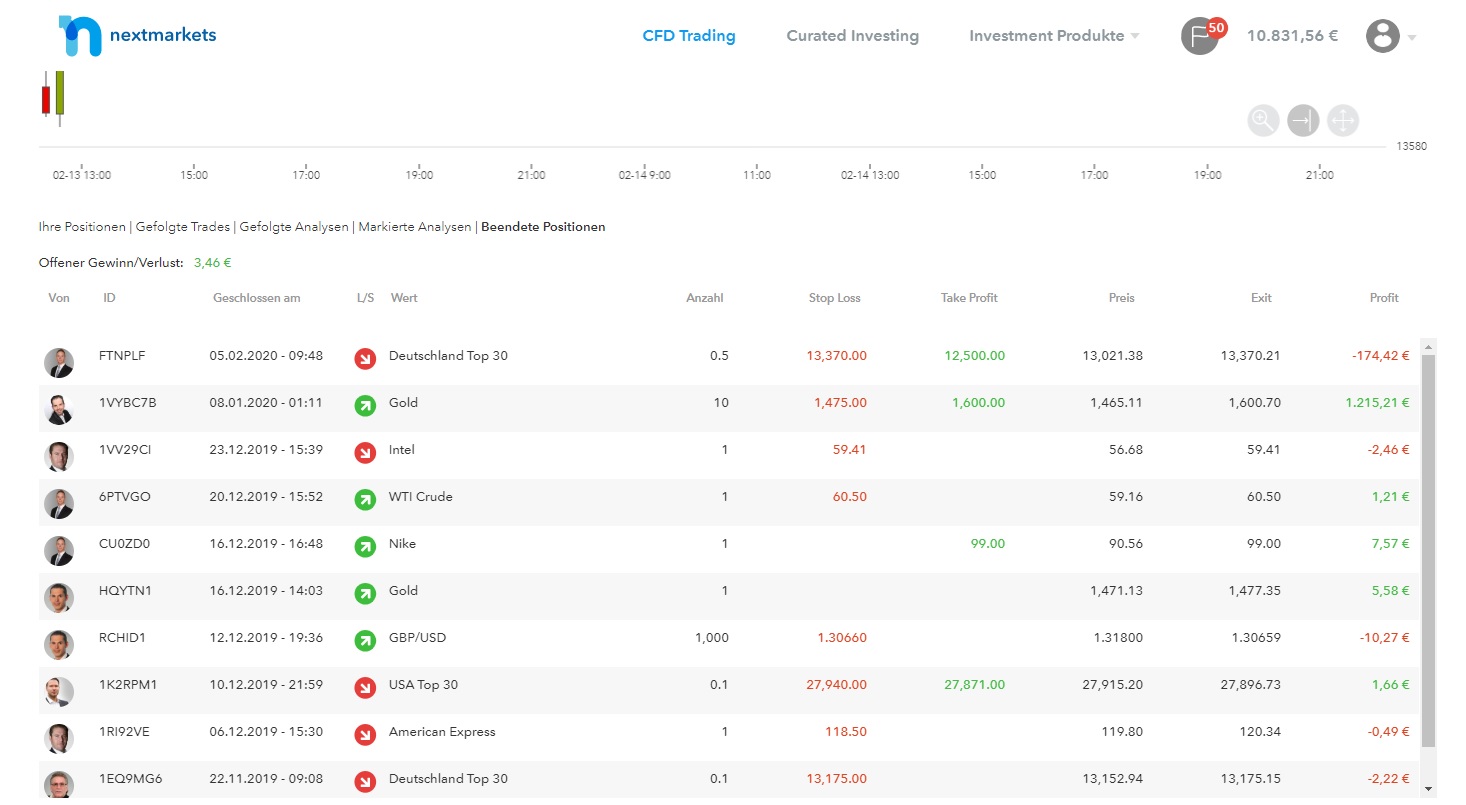Click the positions table scrollbar thumb
The height and width of the screenshot is (805, 1466).
1428,550
